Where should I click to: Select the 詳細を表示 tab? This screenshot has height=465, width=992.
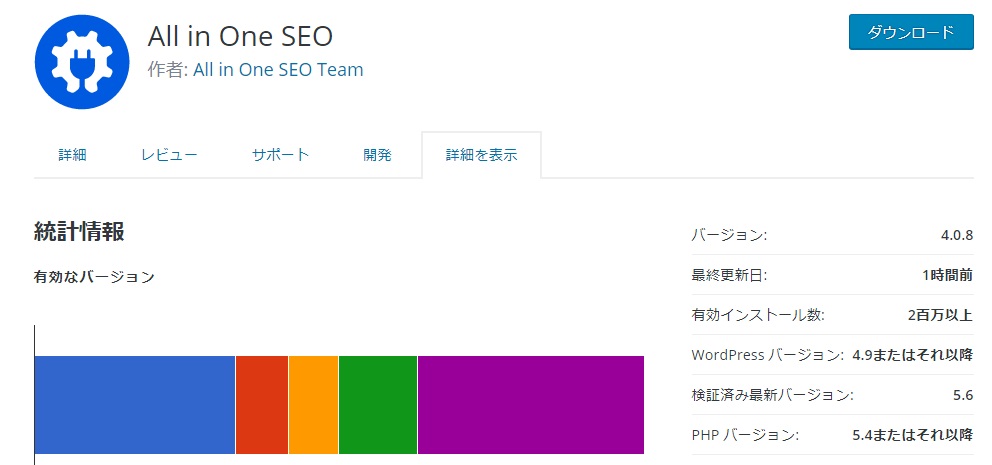coord(481,155)
